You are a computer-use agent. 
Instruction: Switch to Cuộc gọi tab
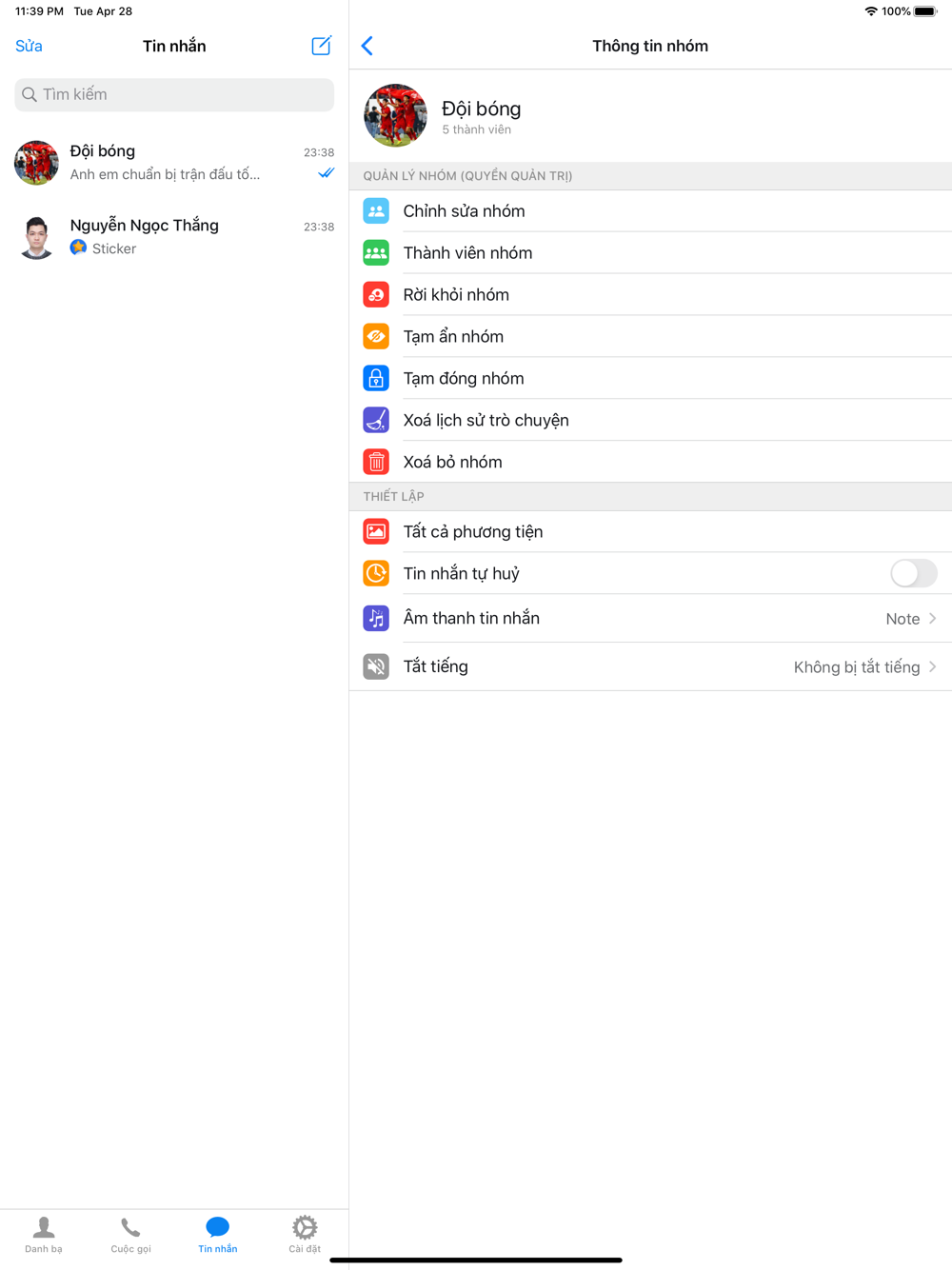pos(130,1235)
